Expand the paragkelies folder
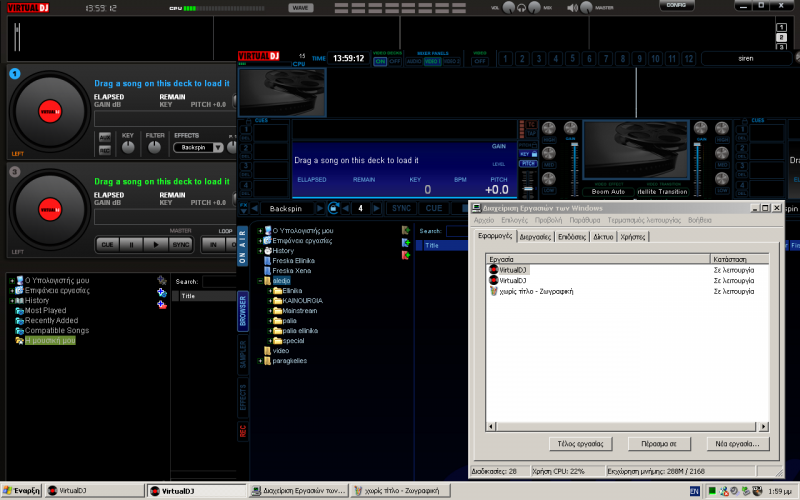Screen dimensions: 800x500 260,361
